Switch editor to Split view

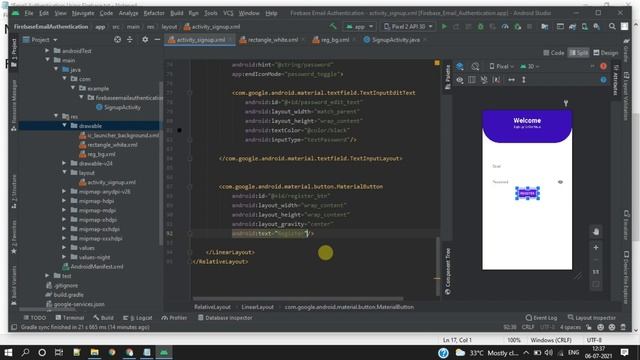(579, 53)
